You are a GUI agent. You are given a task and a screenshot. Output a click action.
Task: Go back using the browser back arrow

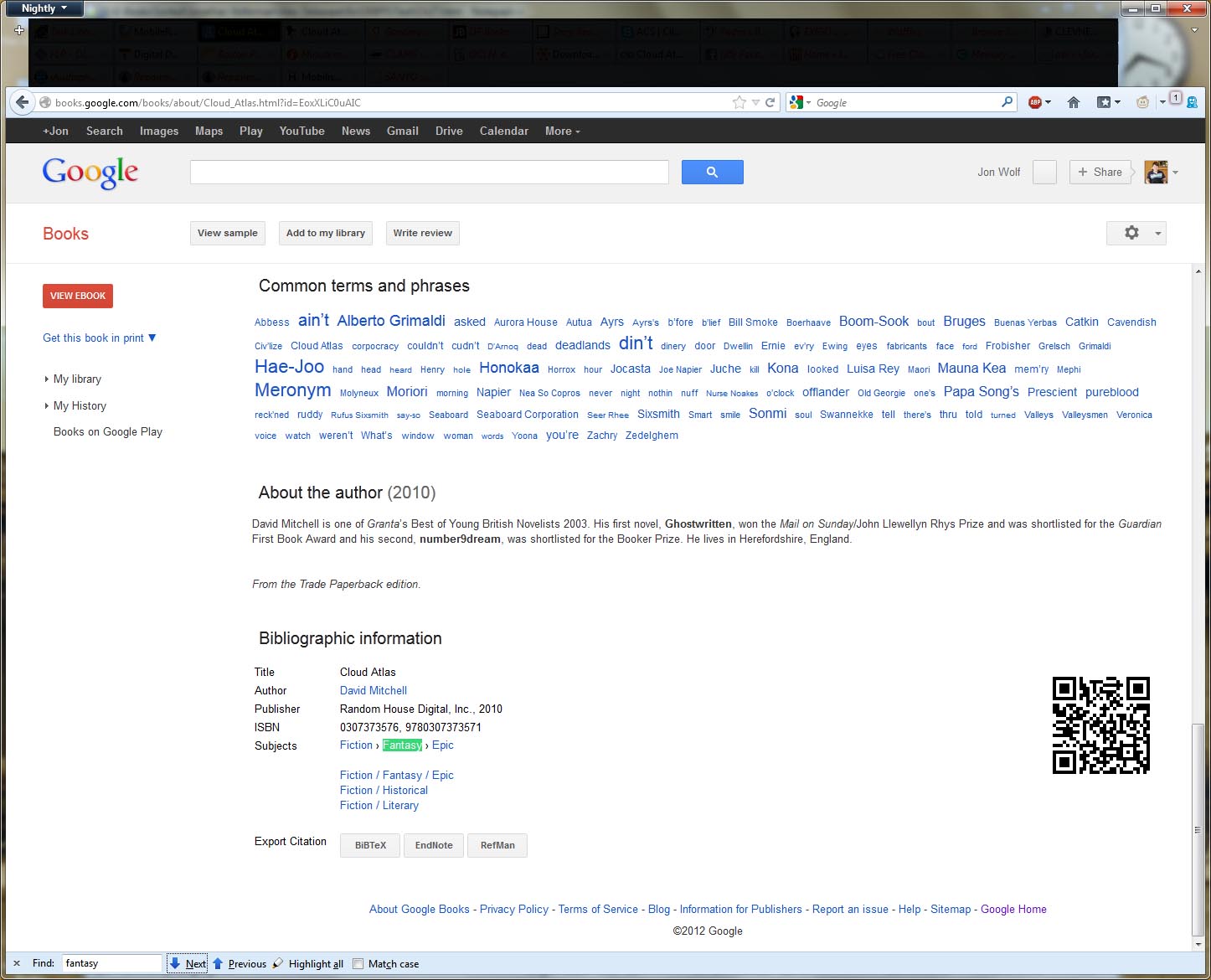pos(22,102)
